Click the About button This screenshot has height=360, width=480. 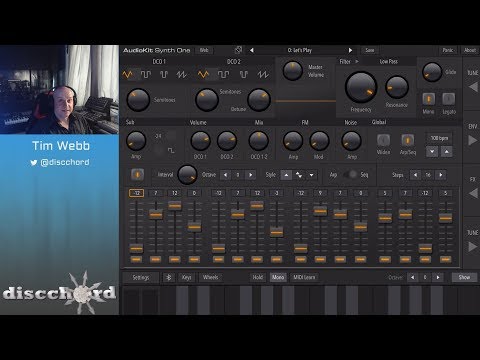(470, 50)
